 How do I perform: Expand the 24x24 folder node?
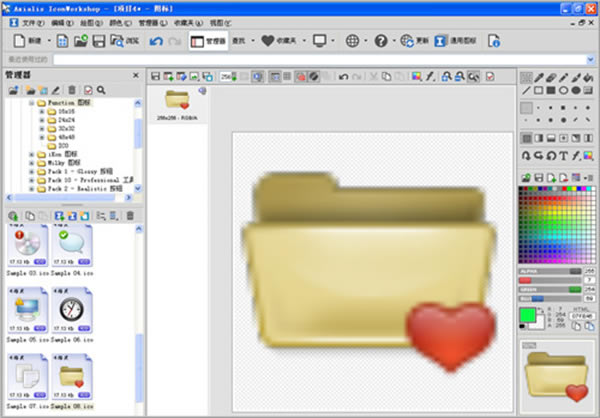pos(42,120)
